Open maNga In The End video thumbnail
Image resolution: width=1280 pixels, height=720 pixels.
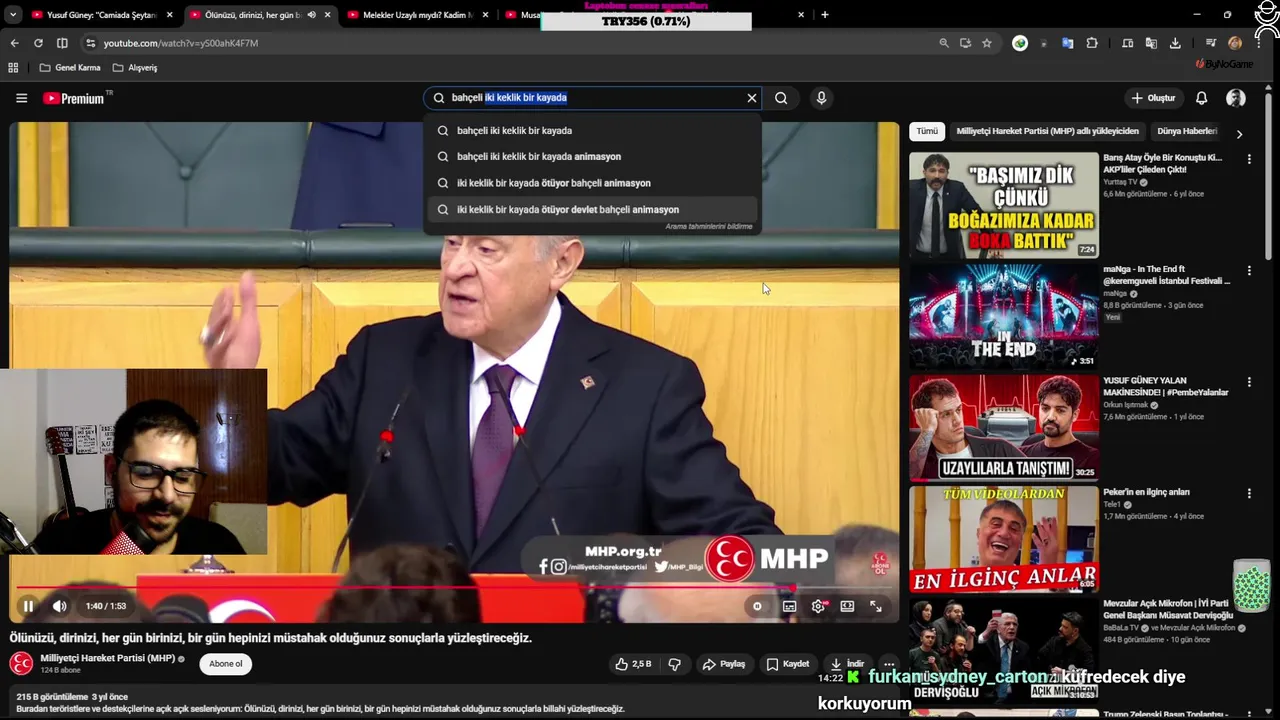click(1003, 316)
